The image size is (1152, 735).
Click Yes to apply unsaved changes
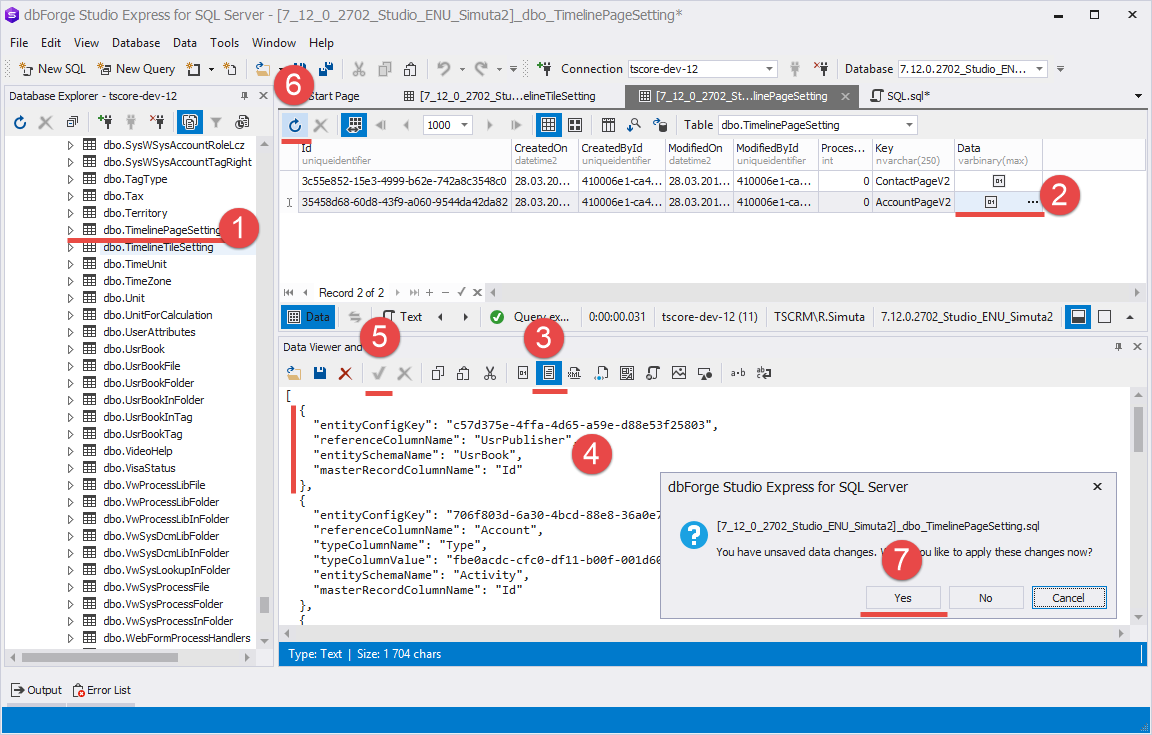(903, 598)
